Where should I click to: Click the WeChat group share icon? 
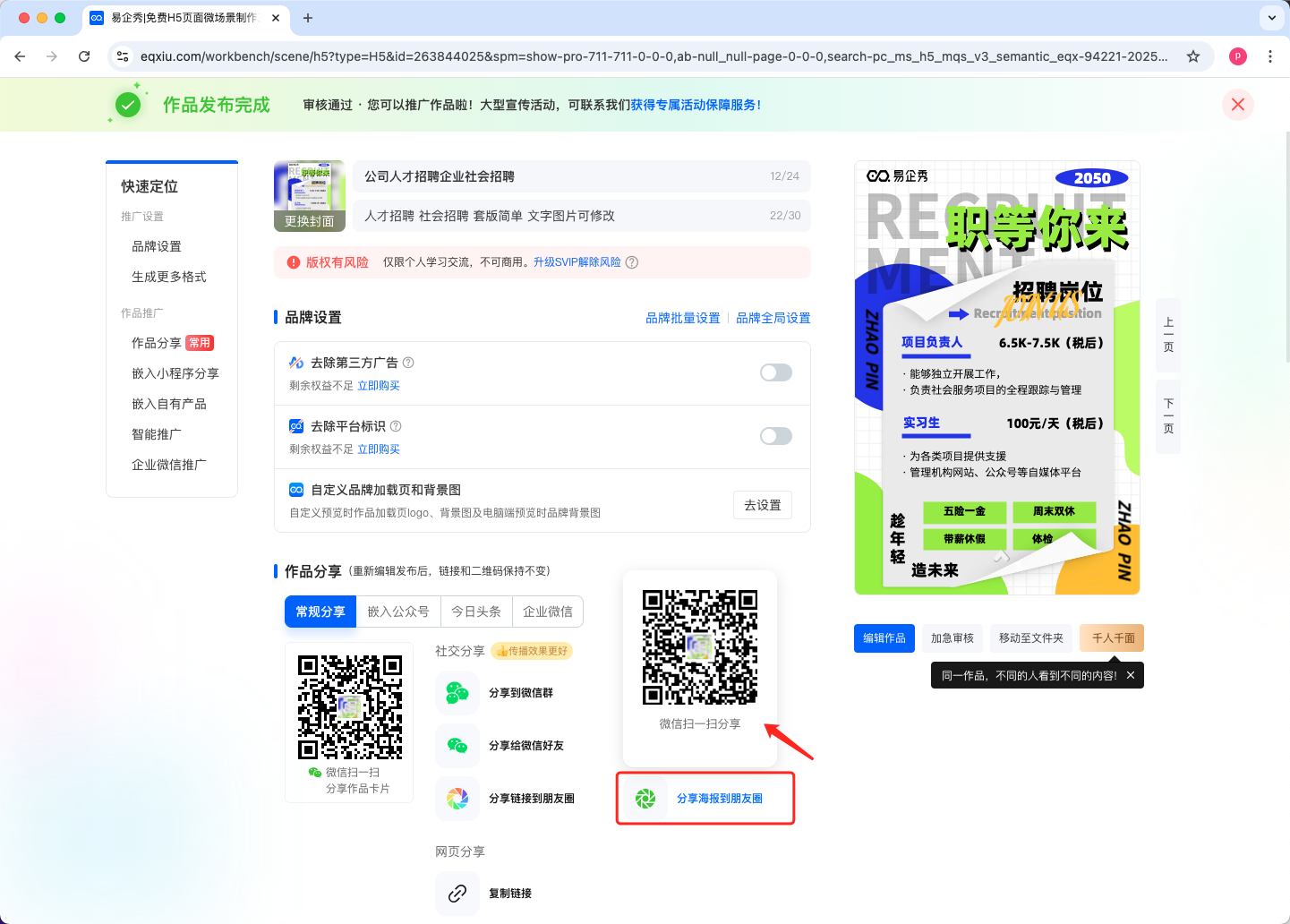(x=457, y=693)
